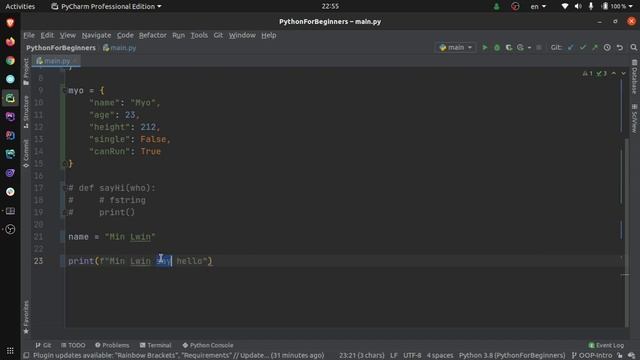Image resolution: width=640 pixels, height=360 pixels.
Task: Open the Python Console tab
Action: [208, 345]
